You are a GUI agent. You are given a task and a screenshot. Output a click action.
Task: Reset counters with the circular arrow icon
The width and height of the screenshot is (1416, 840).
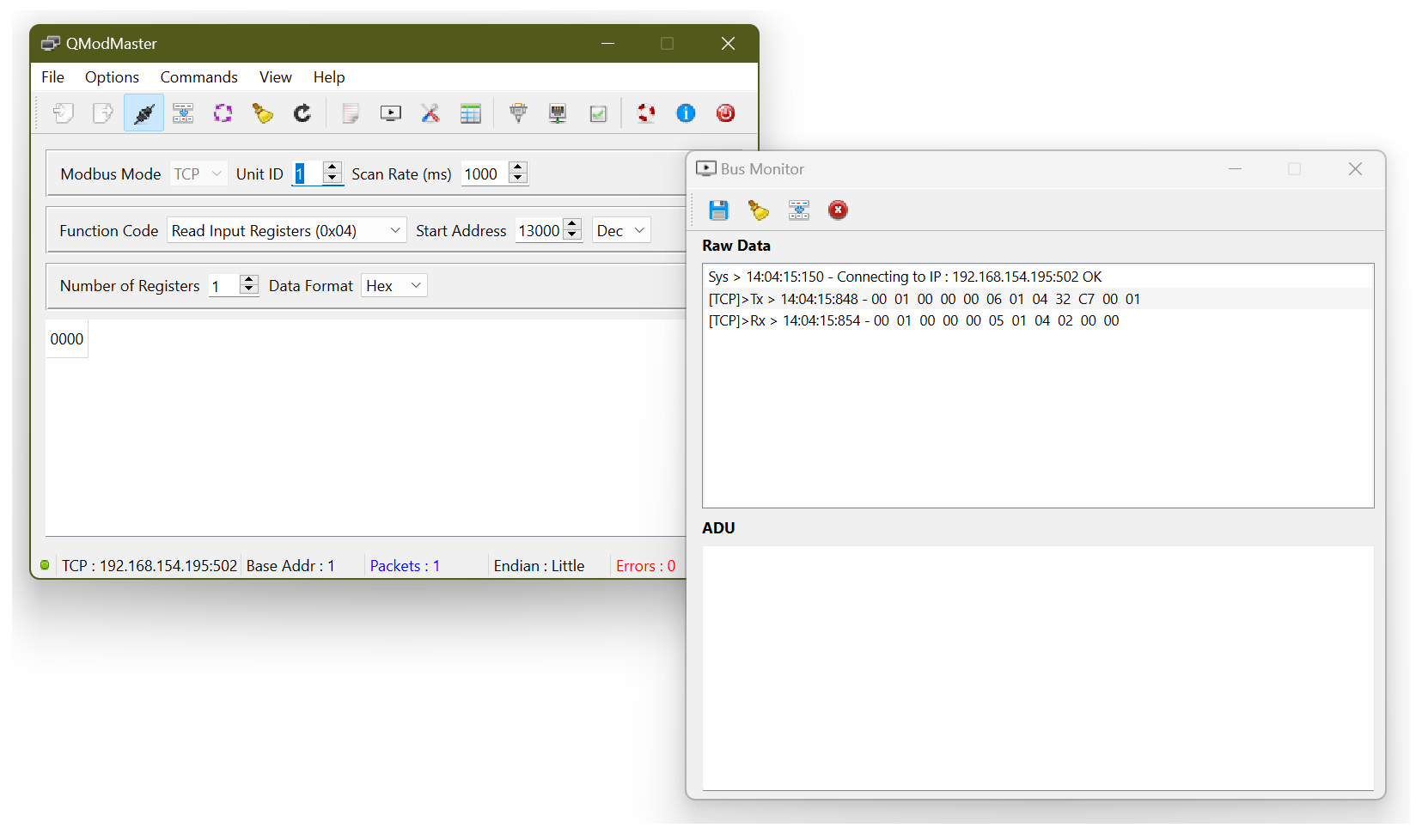tap(302, 113)
